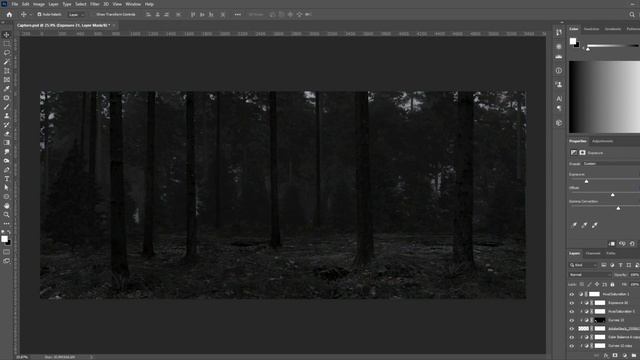Create new adjustment layer from Layers footer
This screenshot has width=640, height=360.
point(624,356)
